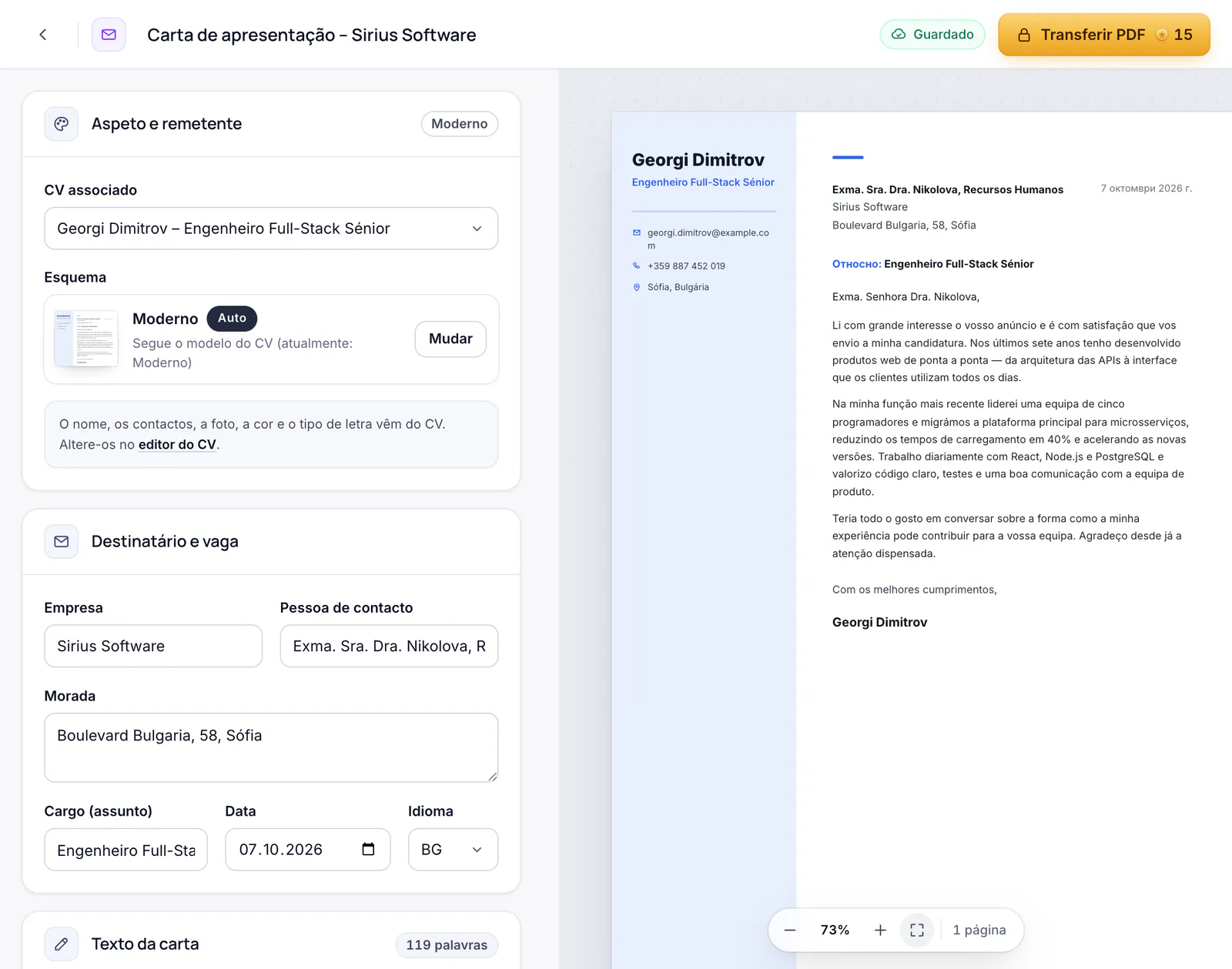Click the email icon in the preview sidebar
This screenshot has width=1232, height=969.
click(637, 232)
